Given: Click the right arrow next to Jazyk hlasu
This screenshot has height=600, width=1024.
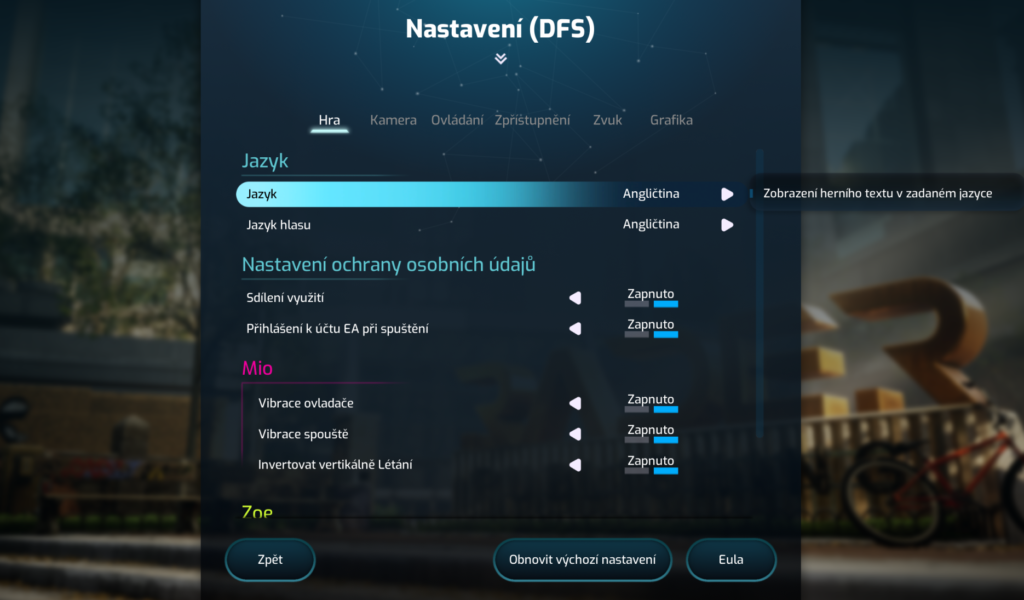Looking at the screenshot, I should pyautogui.click(x=727, y=225).
